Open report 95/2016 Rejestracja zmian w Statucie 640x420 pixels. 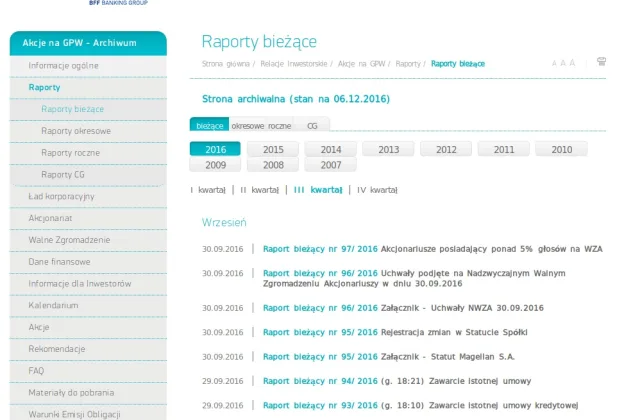(395, 333)
